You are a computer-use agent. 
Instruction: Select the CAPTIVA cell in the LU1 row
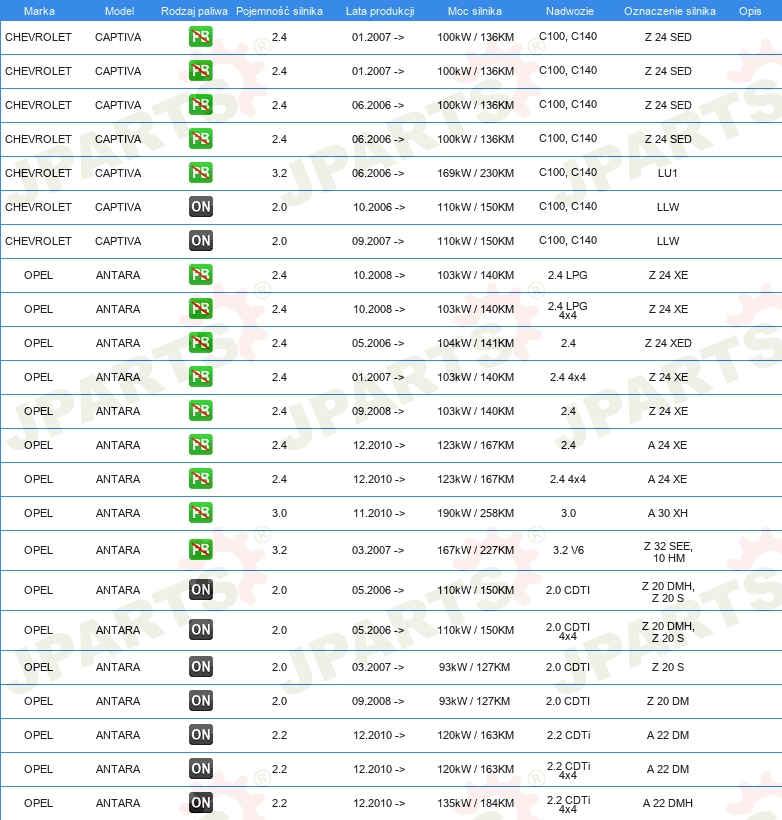pyautogui.click(x=118, y=173)
